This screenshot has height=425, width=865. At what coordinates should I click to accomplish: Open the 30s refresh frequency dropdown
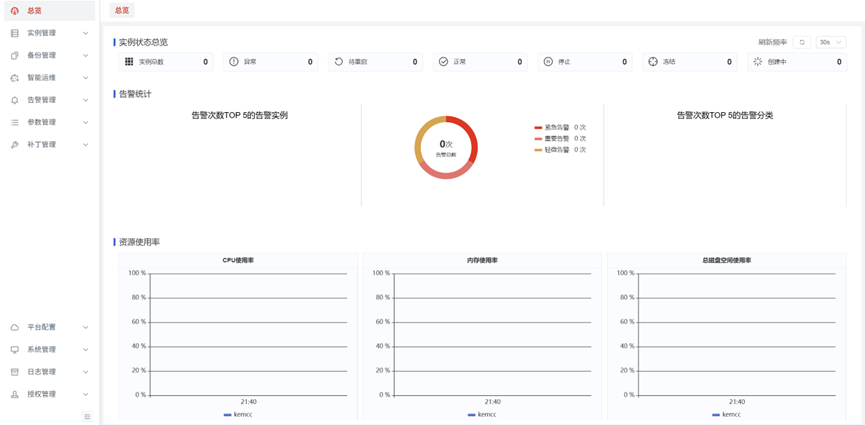831,42
